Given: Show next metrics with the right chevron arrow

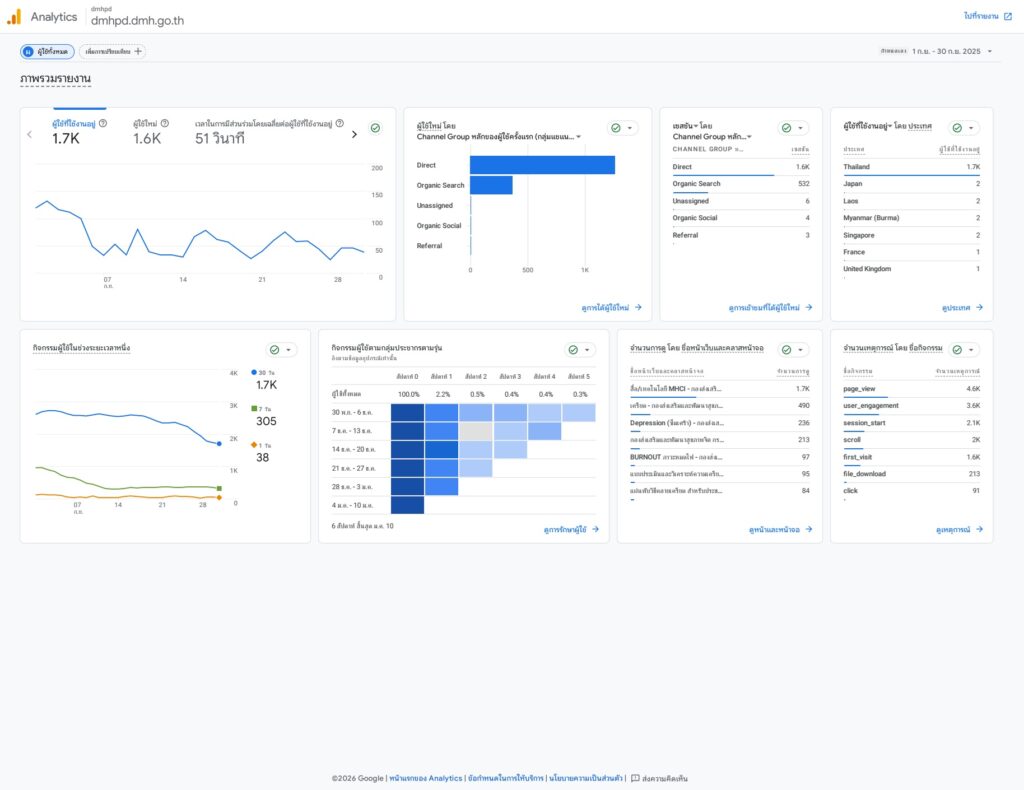Looking at the screenshot, I should 354,134.
